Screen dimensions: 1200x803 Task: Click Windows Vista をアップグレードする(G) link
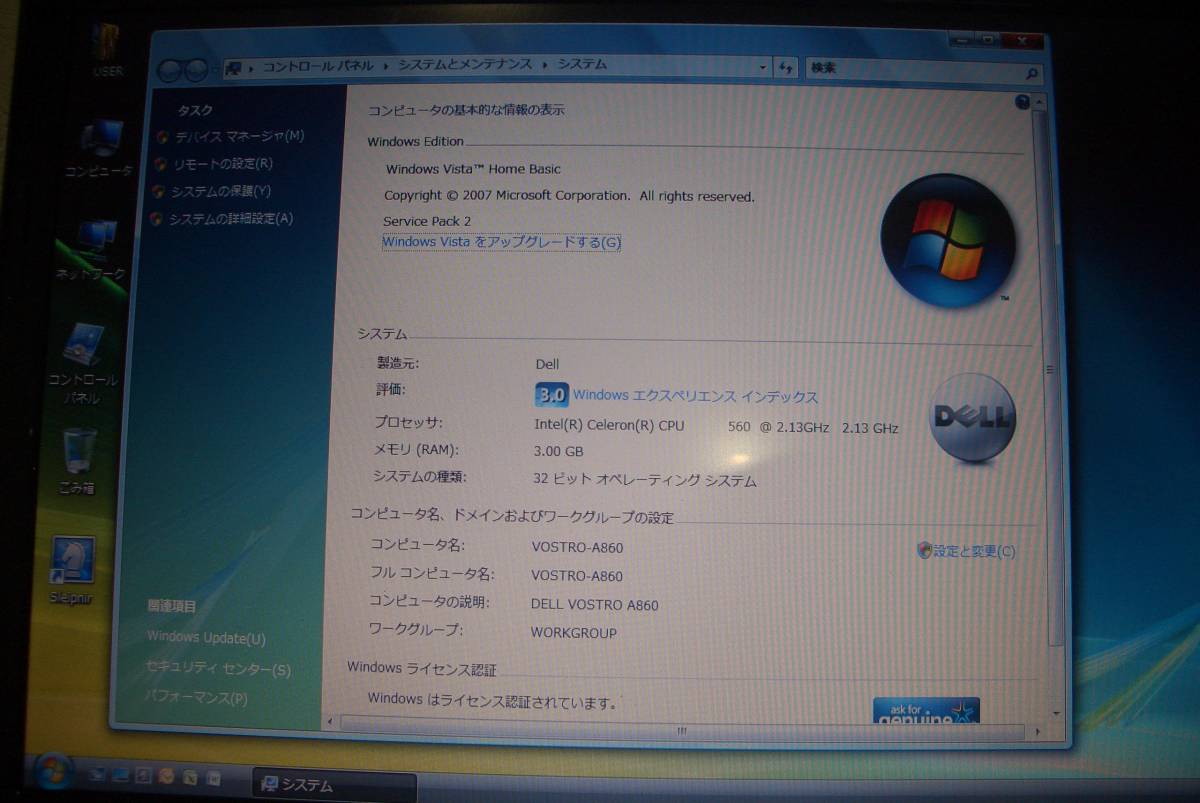click(502, 242)
